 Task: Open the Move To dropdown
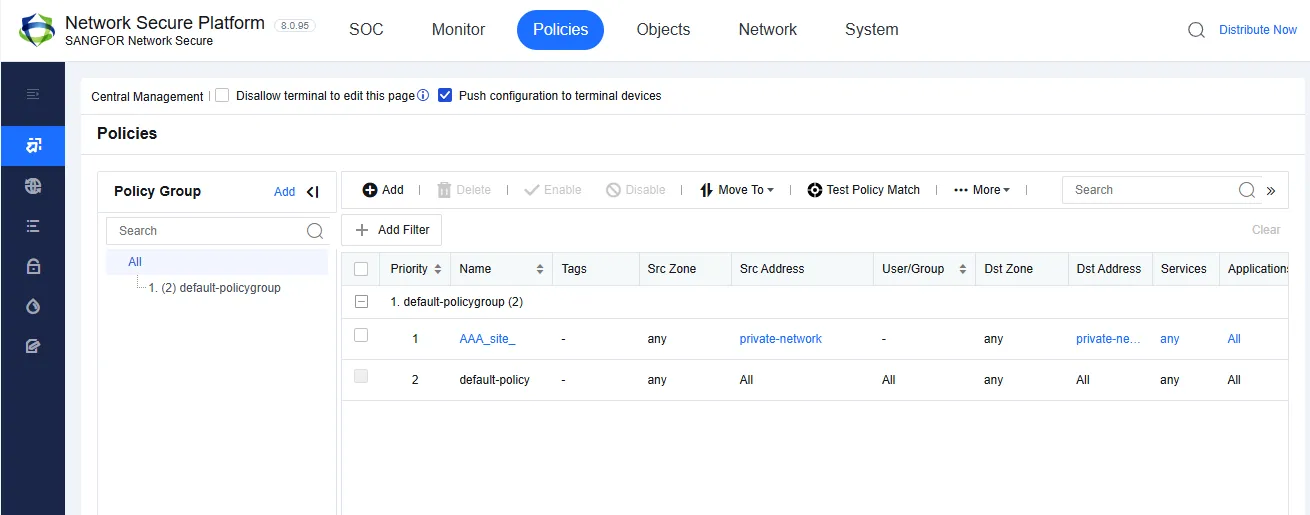737,190
